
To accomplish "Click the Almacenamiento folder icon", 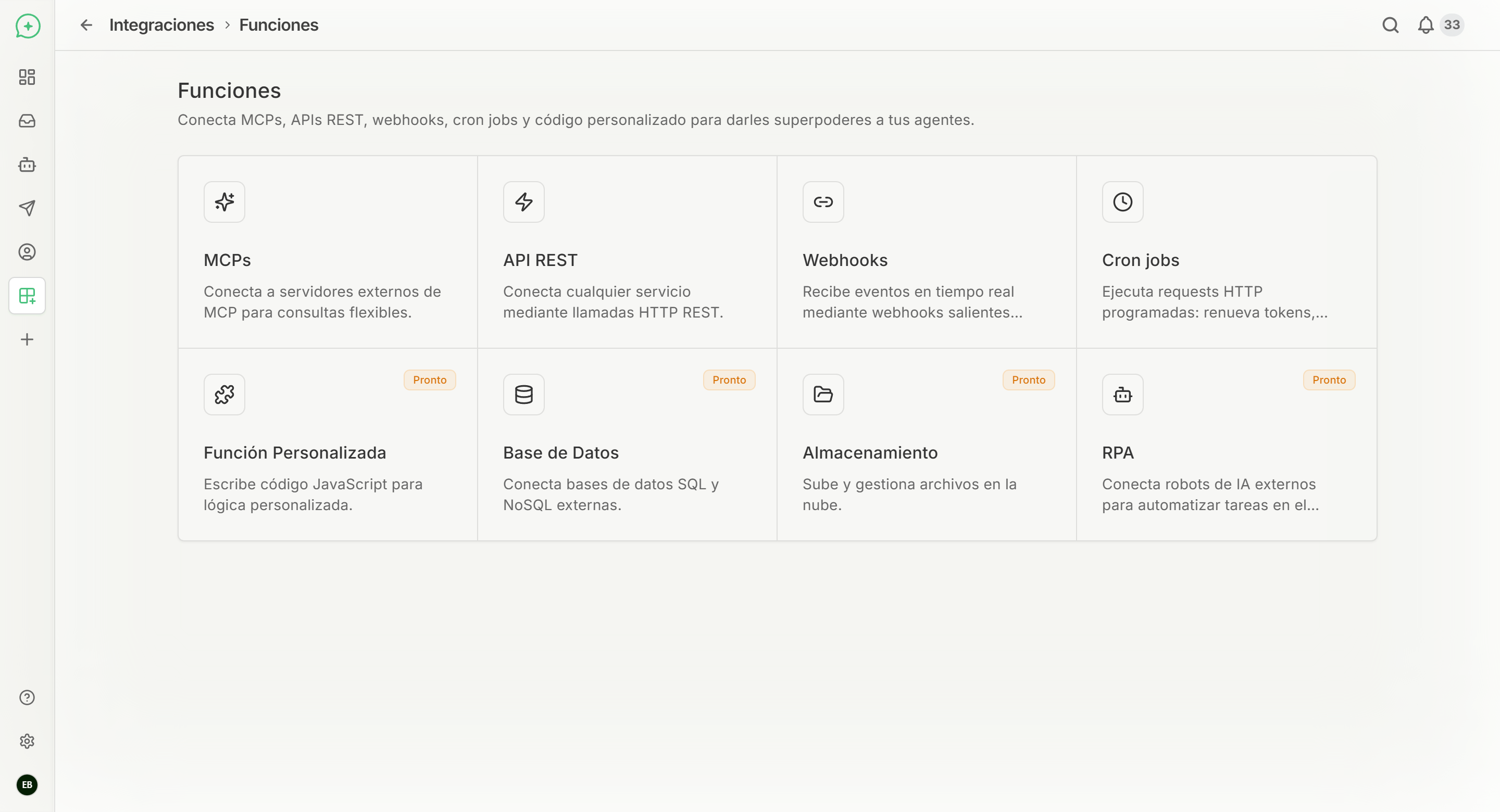I will (823, 395).
